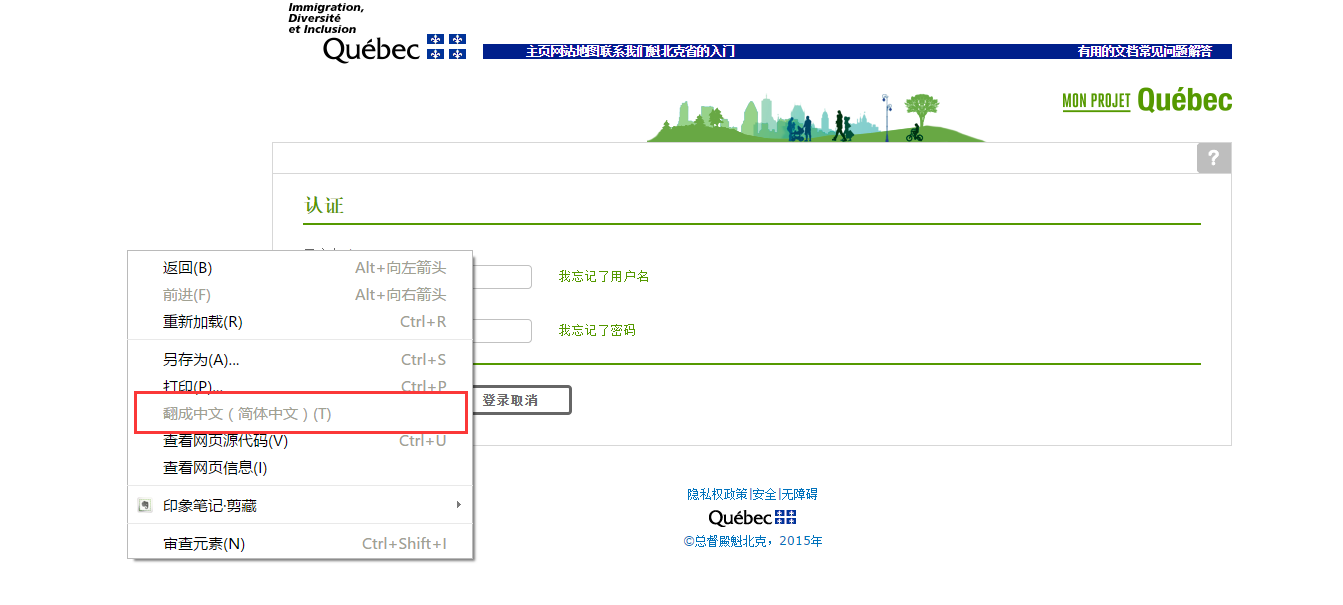Select 翻成中文（简体中文）(T) menu entry

(x=247, y=414)
